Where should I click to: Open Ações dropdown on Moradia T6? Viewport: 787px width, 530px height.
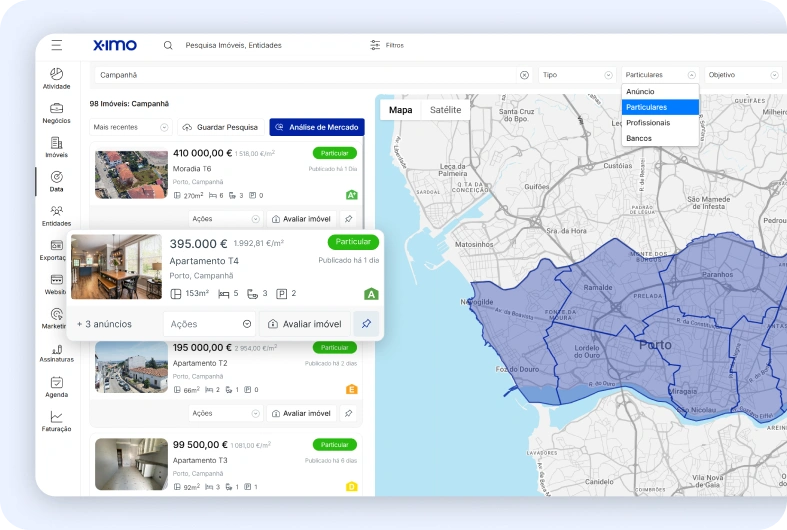[225, 219]
